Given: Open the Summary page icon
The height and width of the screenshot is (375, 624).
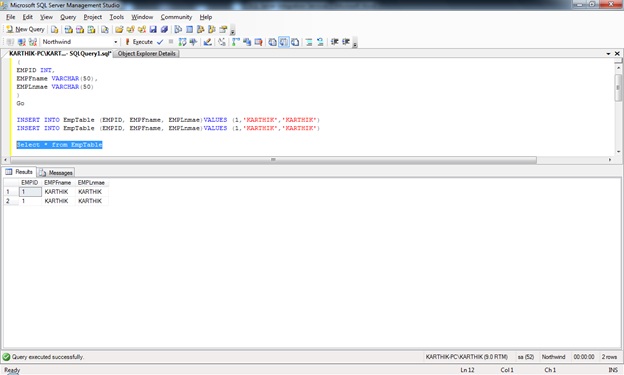Looking at the screenshot, I should coord(189,29).
